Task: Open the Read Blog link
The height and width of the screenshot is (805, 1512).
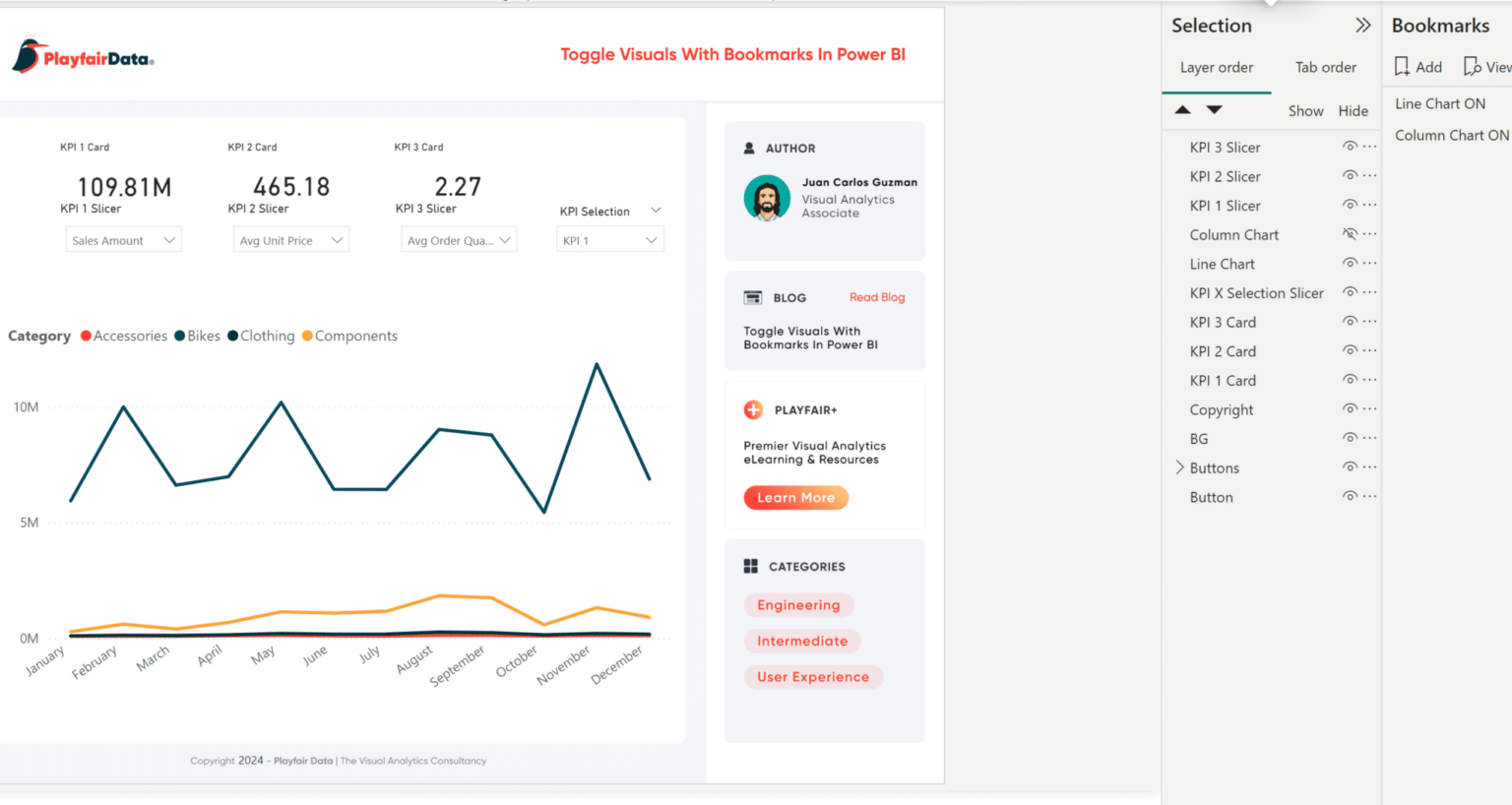Action: (x=877, y=297)
